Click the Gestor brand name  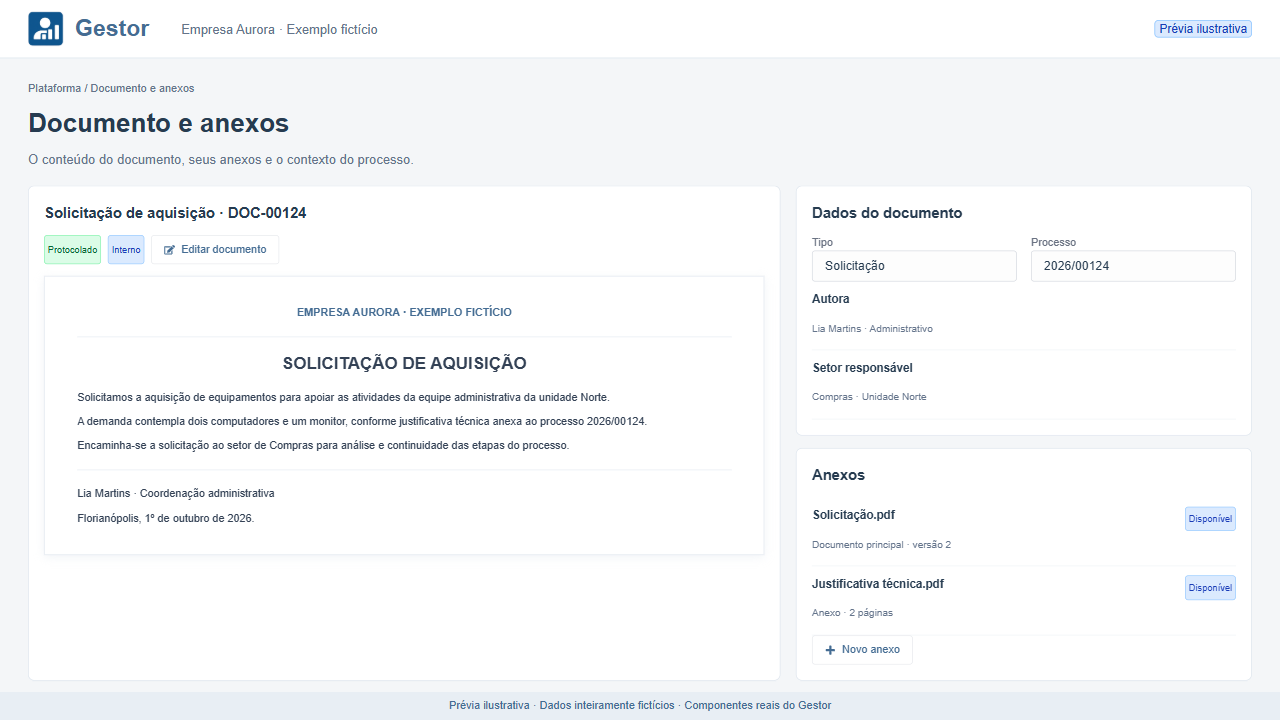tap(112, 29)
